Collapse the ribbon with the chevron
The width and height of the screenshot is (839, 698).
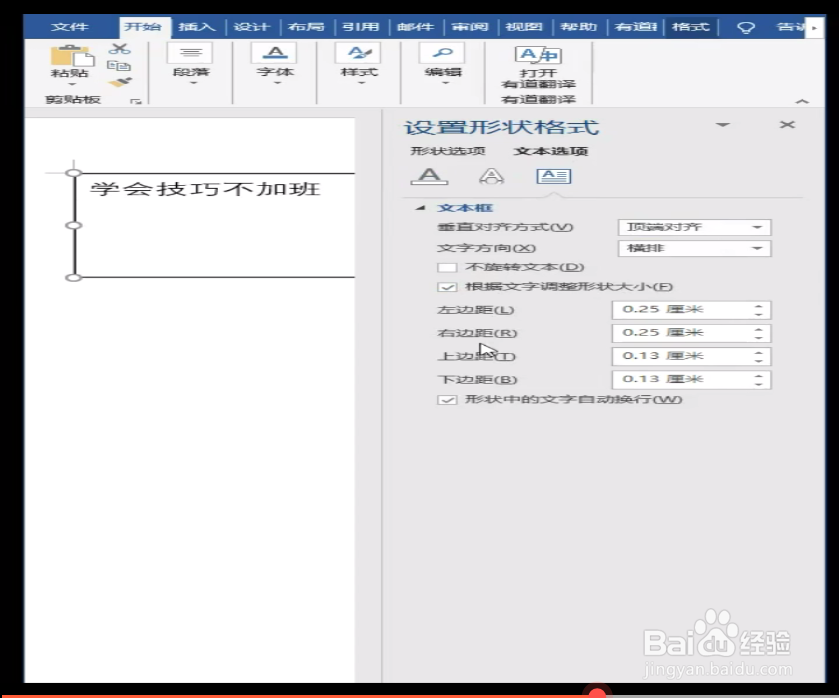coord(802,101)
